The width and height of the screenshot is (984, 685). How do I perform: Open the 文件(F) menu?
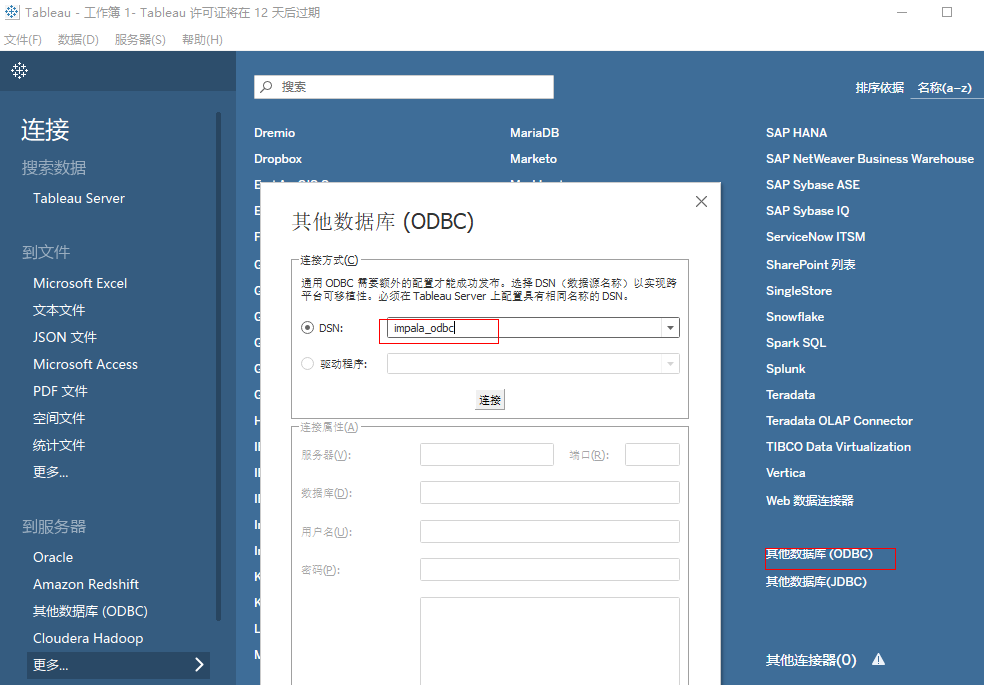(x=23, y=40)
